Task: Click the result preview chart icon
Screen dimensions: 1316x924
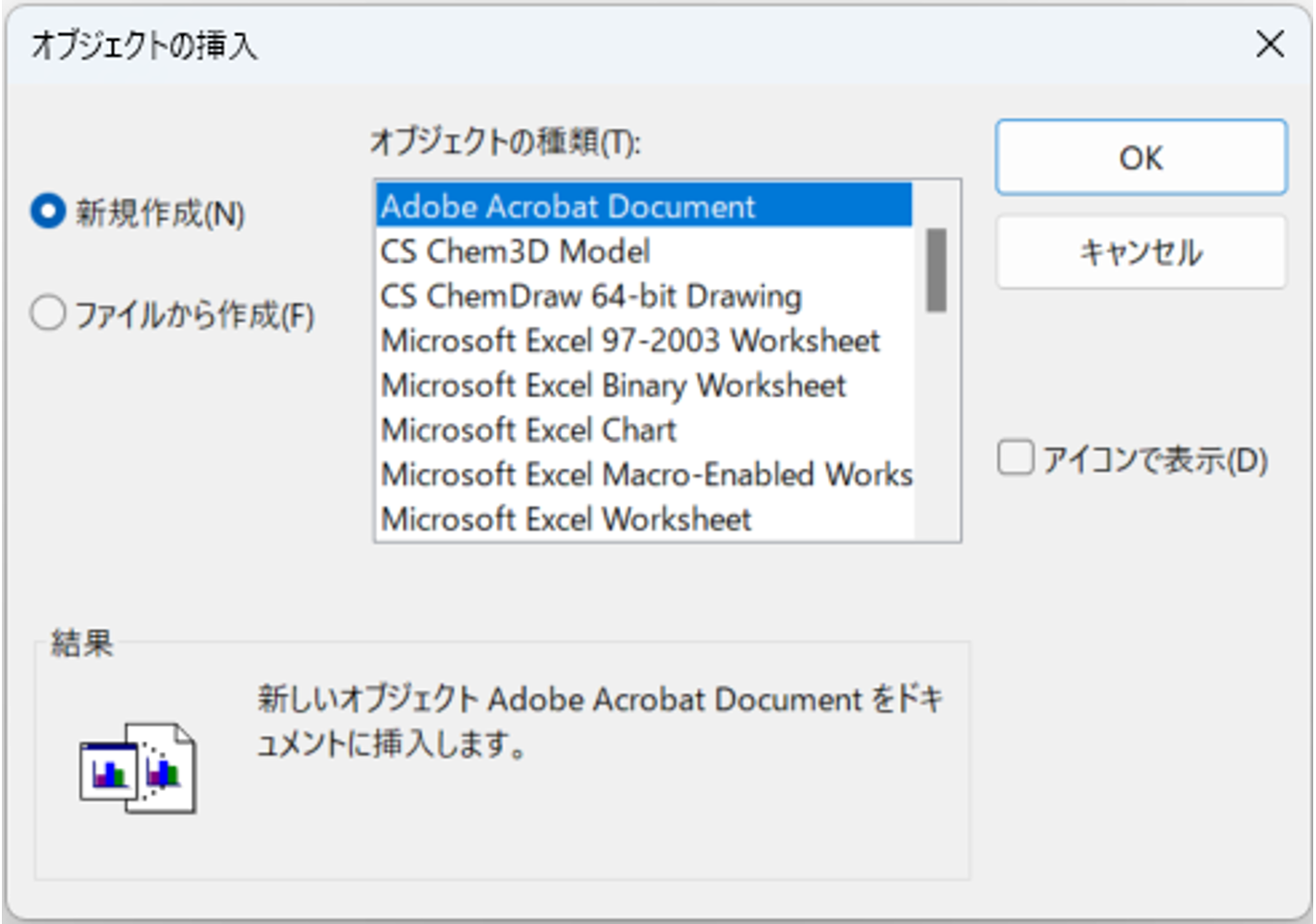Action: [x=138, y=768]
